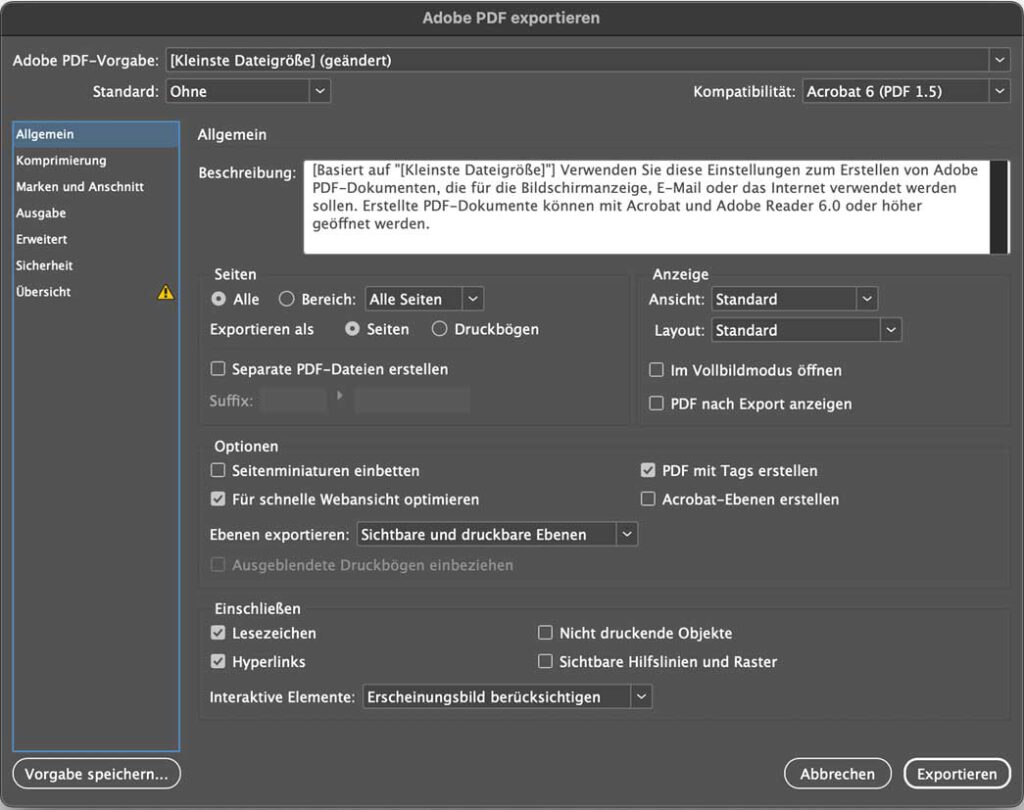This screenshot has width=1024, height=810.
Task: Choose export as Druckbögen radio button
Action: [440, 329]
